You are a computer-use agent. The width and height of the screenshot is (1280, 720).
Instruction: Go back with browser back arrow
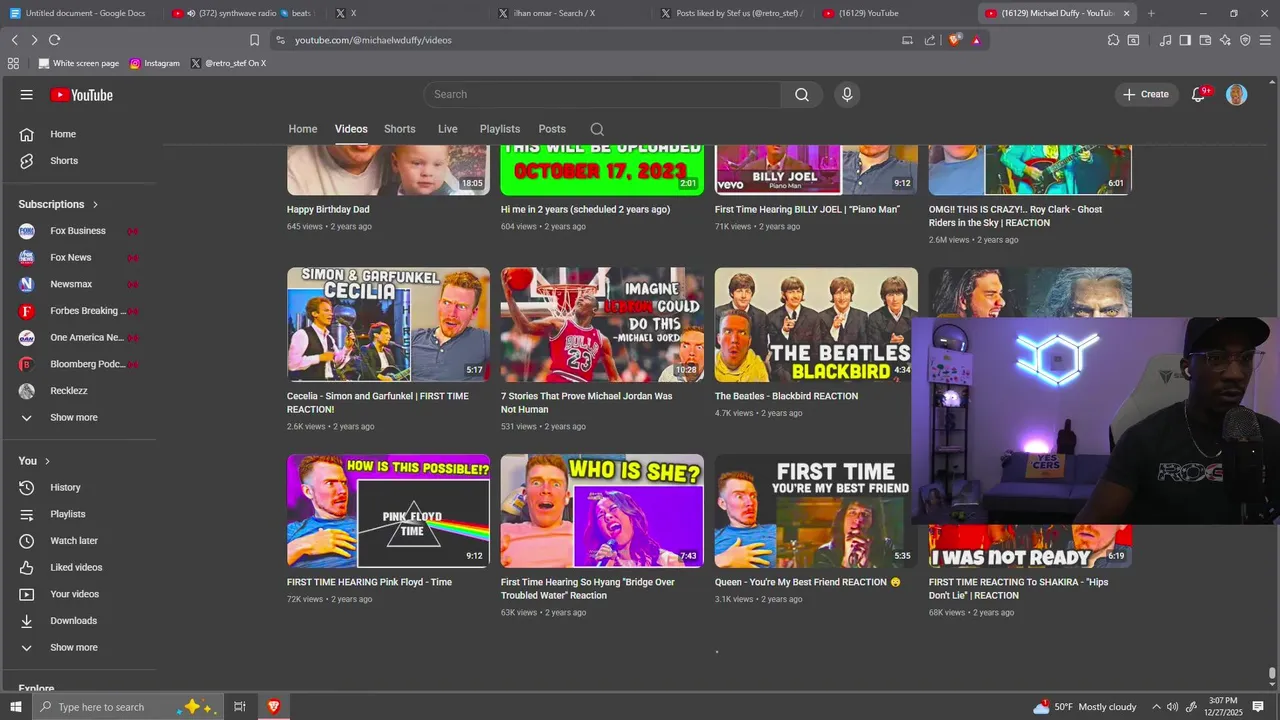(x=15, y=40)
